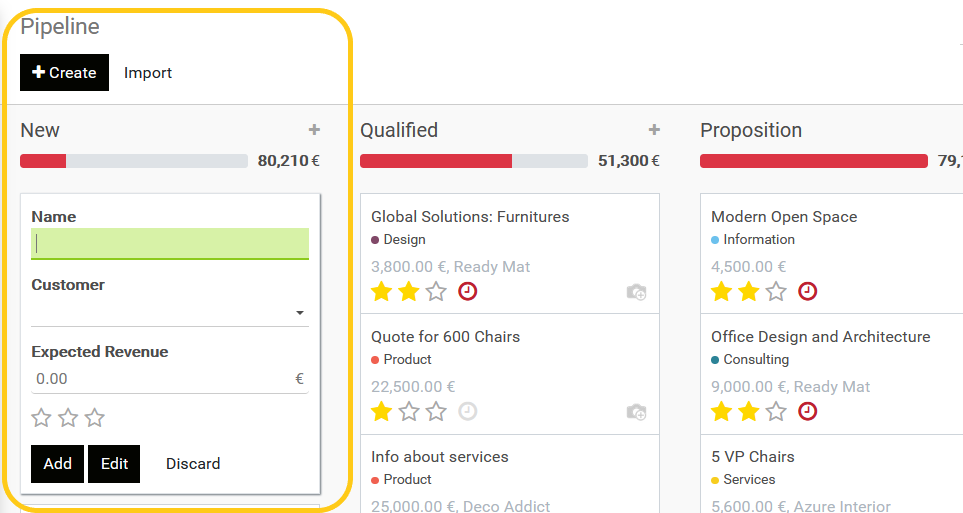
Task: Toggle second star on Quote for 600 Chairs
Action: click(409, 411)
